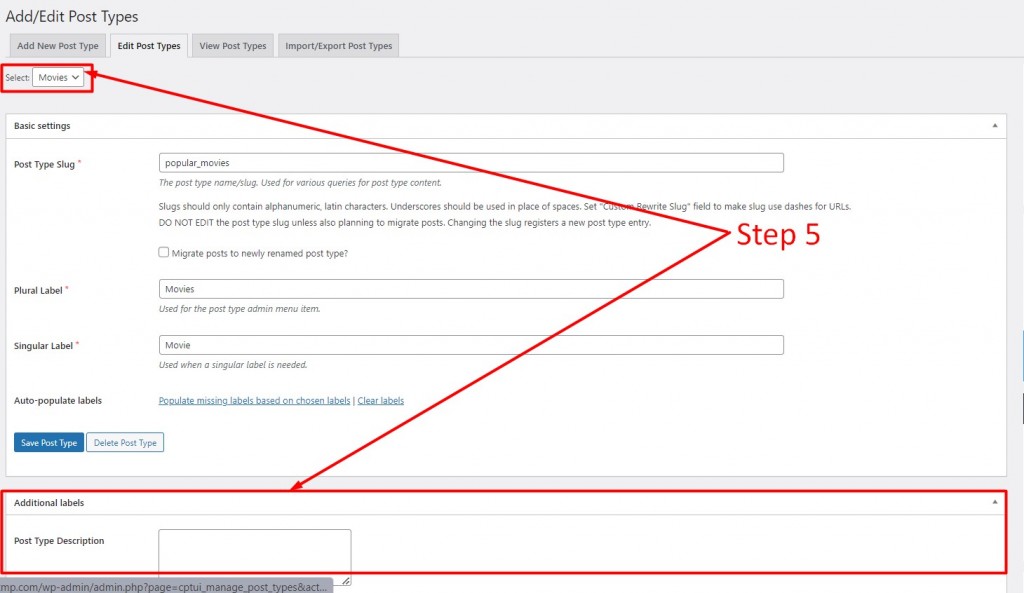Click the Auto-populate labels text
This screenshot has height=593, width=1024.
click(x=57, y=400)
